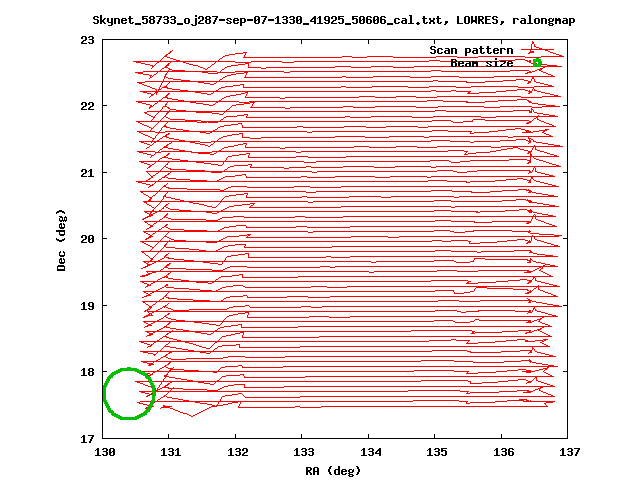Image resolution: width=640 pixels, height=480 pixels.
Task: Click the x-axis tick label 132
Action: pyautogui.click(x=237, y=452)
